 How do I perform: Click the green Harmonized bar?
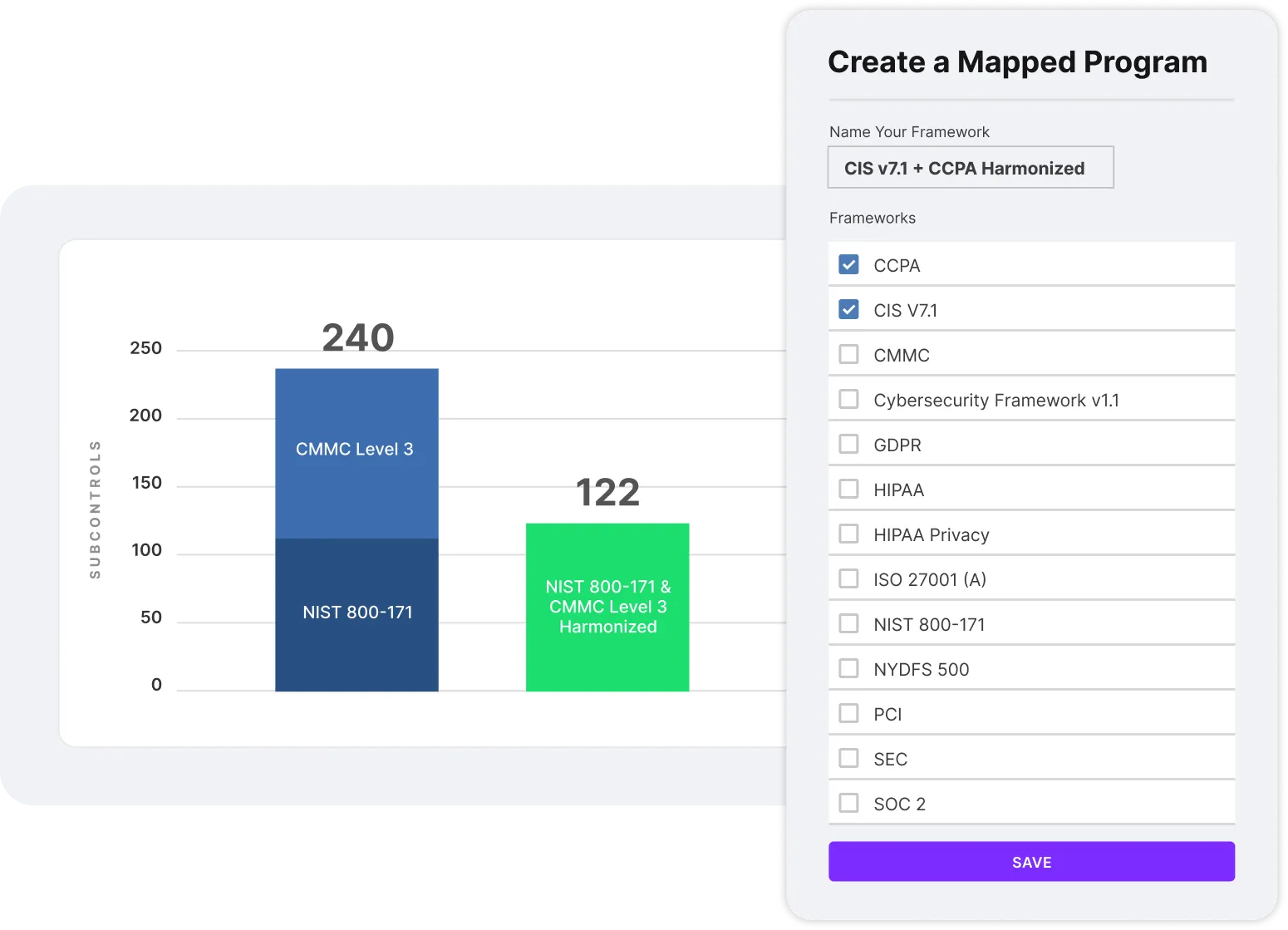tap(607, 608)
